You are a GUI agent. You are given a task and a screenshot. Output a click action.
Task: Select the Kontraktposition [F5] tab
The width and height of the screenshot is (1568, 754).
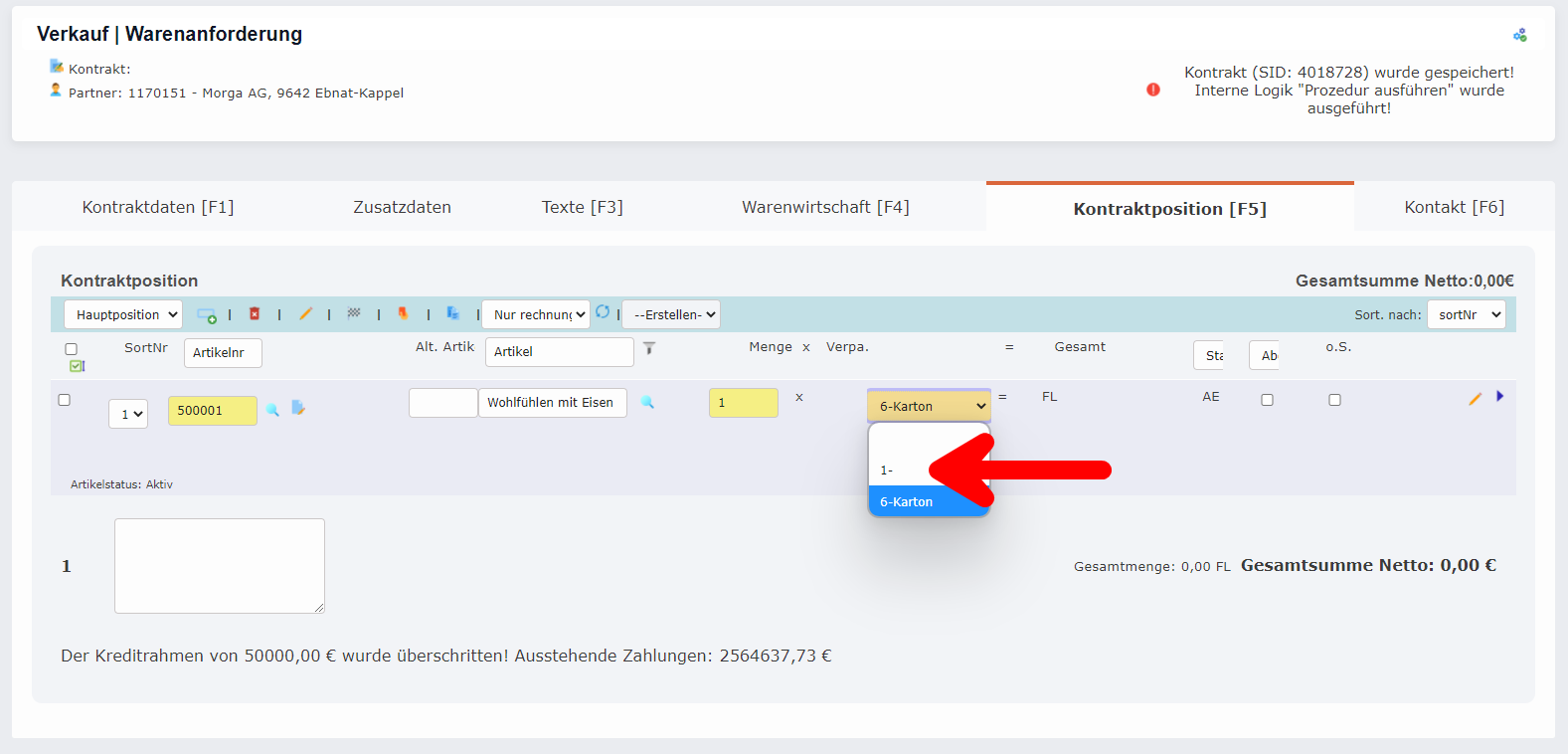[x=1170, y=209]
